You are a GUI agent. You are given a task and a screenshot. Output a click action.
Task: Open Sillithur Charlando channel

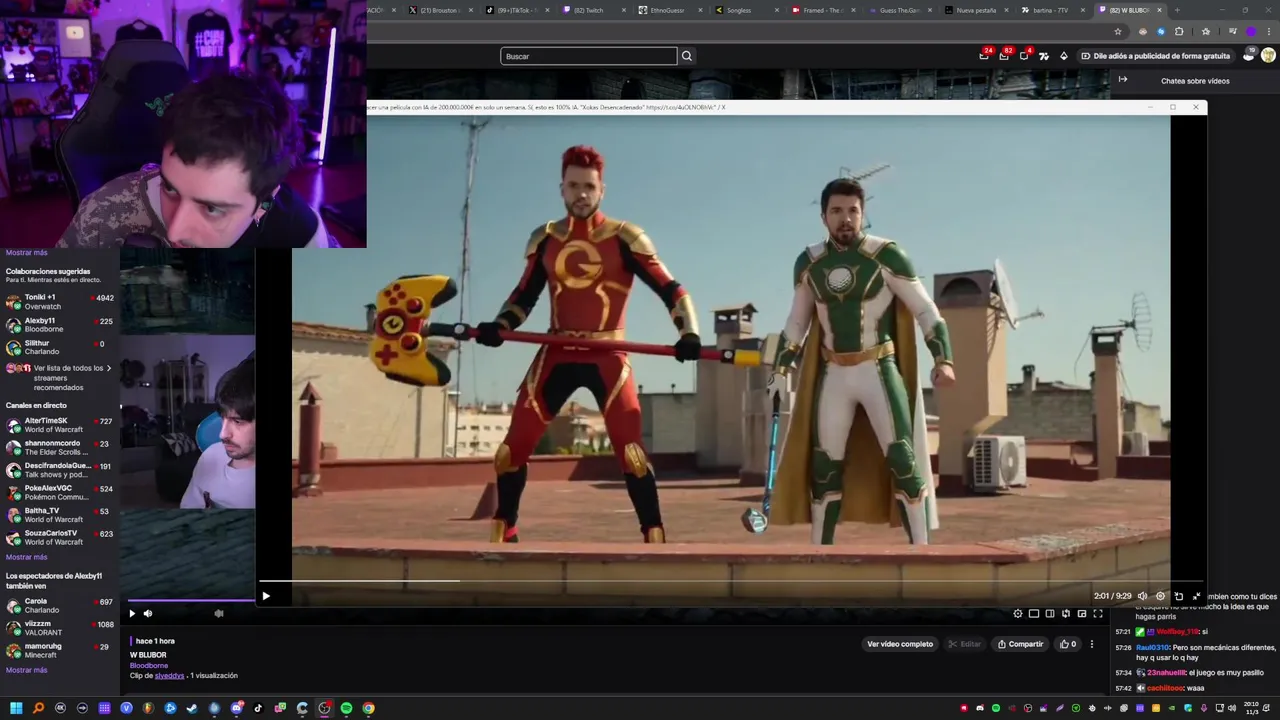pyautogui.click(x=60, y=347)
